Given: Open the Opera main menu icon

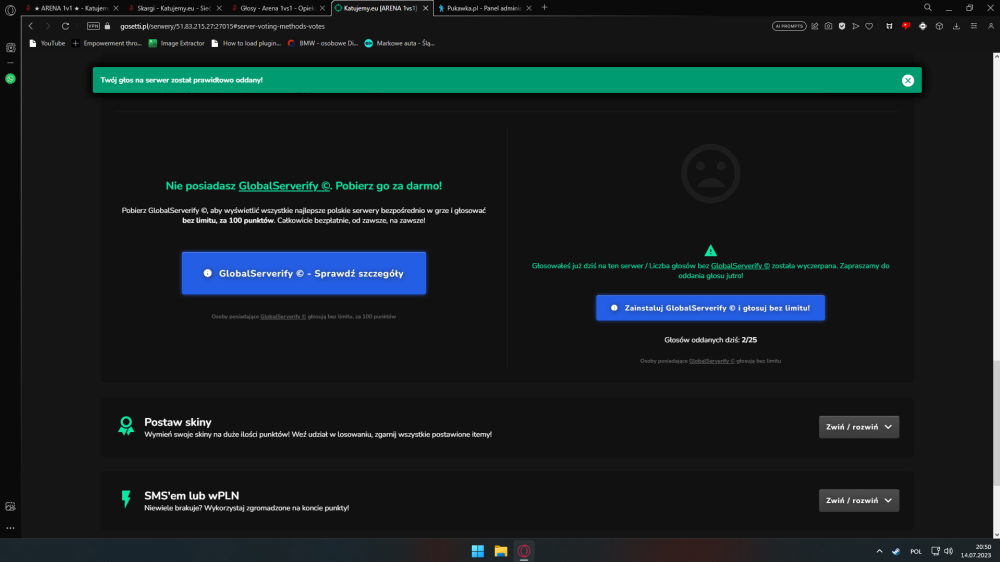Looking at the screenshot, I should pyautogui.click(x=10, y=10).
